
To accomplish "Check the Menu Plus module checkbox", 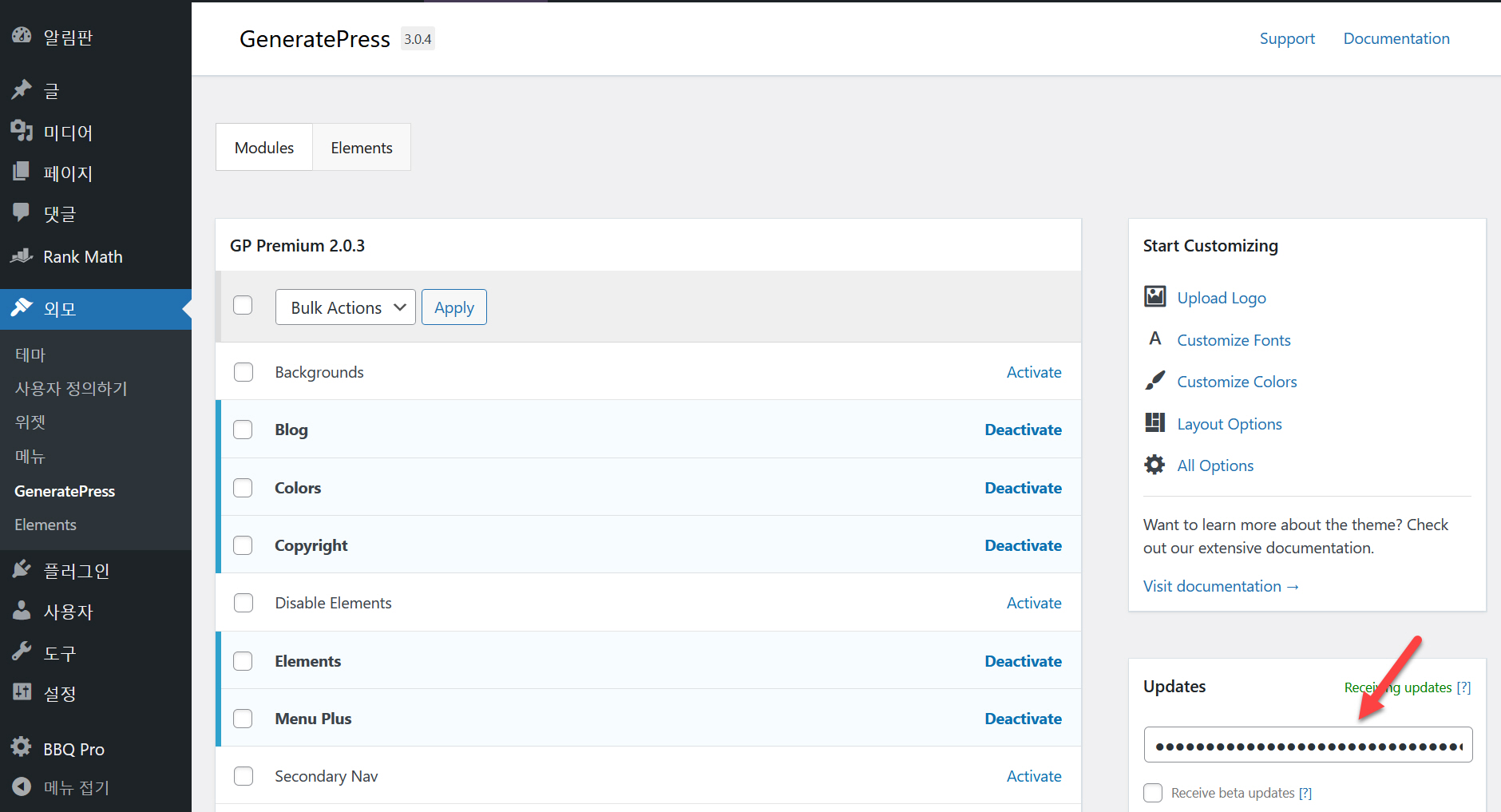I will tap(243, 719).
